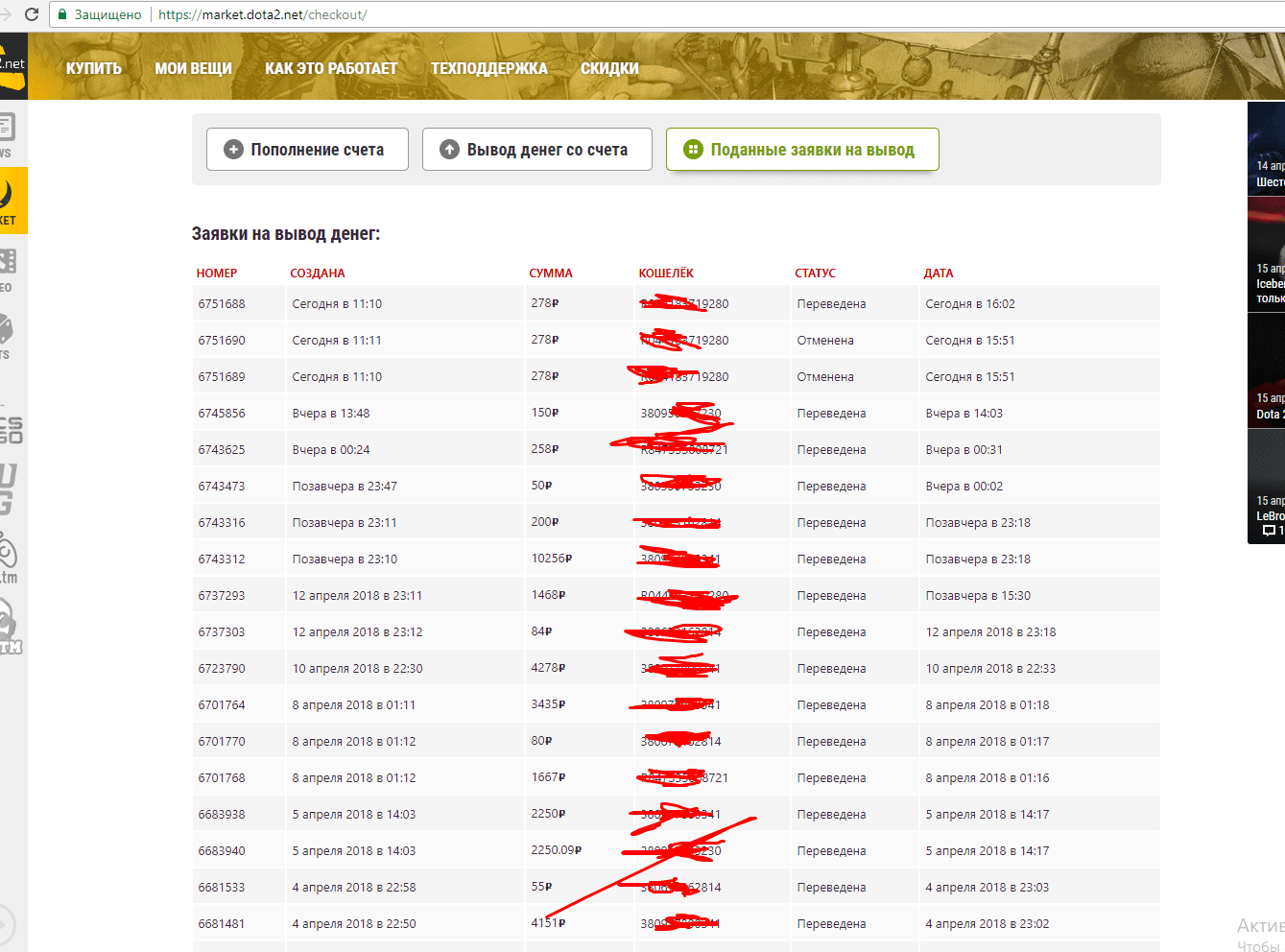Click the up-arrow icon on Вывод денег

click(449, 150)
